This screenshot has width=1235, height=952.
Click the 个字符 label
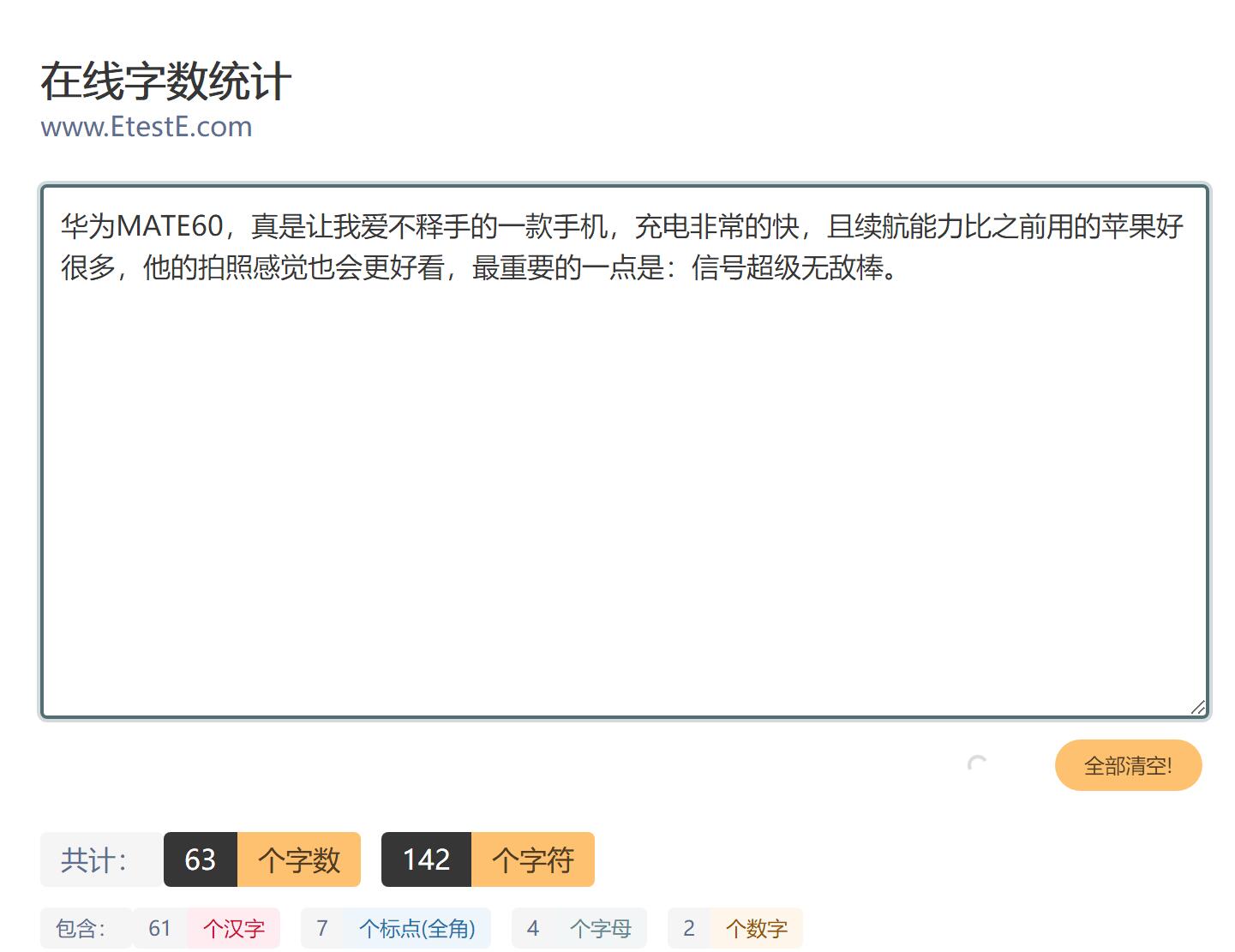533,859
